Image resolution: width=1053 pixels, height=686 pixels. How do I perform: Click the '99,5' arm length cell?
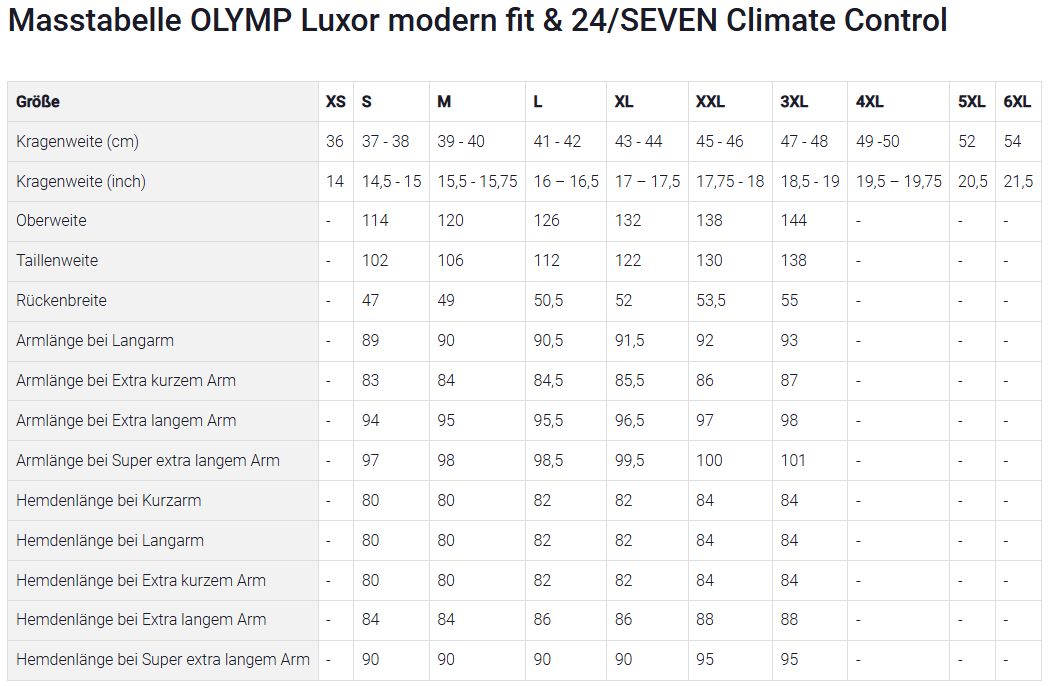click(x=629, y=461)
